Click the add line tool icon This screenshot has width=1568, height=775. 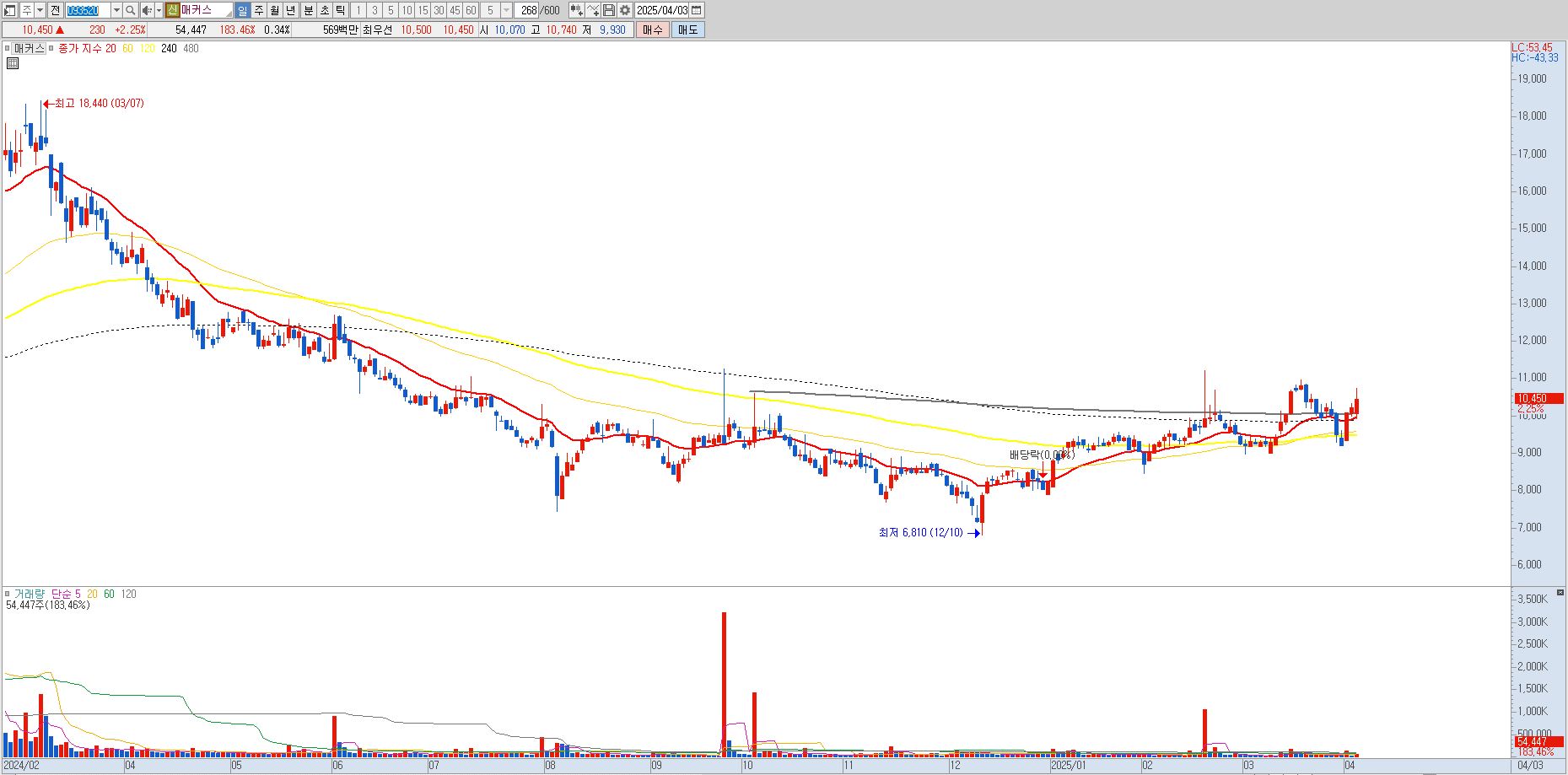[593, 10]
